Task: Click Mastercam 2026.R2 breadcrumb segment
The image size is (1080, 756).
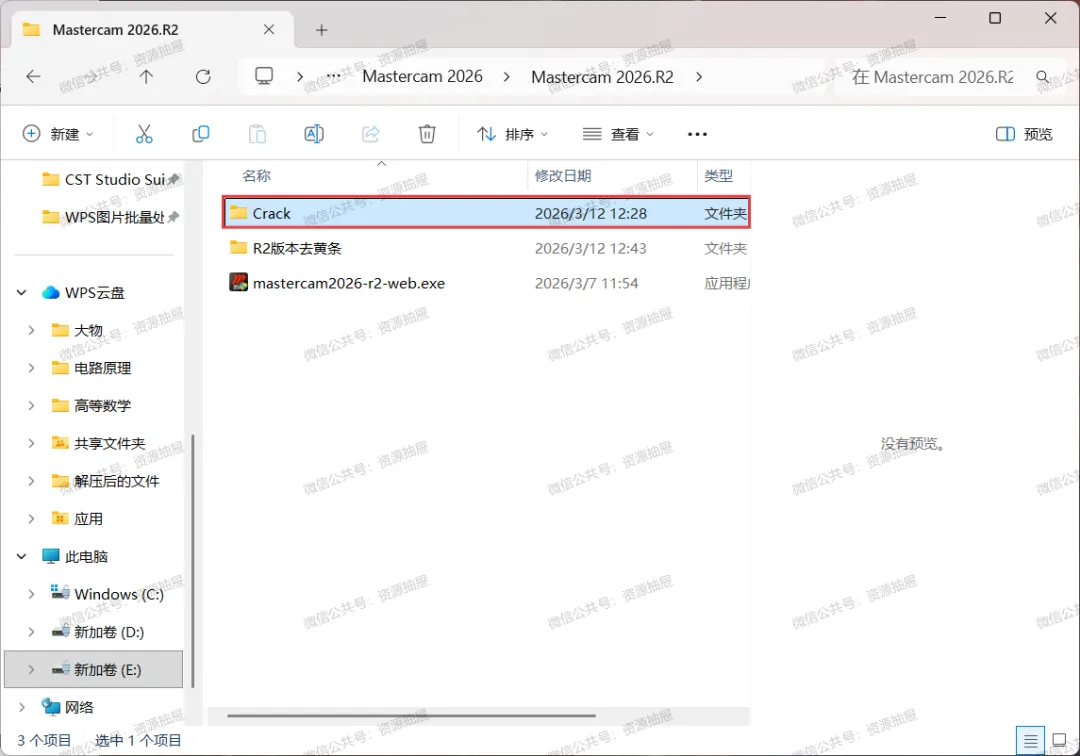Action: pyautogui.click(x=602, y=76)
